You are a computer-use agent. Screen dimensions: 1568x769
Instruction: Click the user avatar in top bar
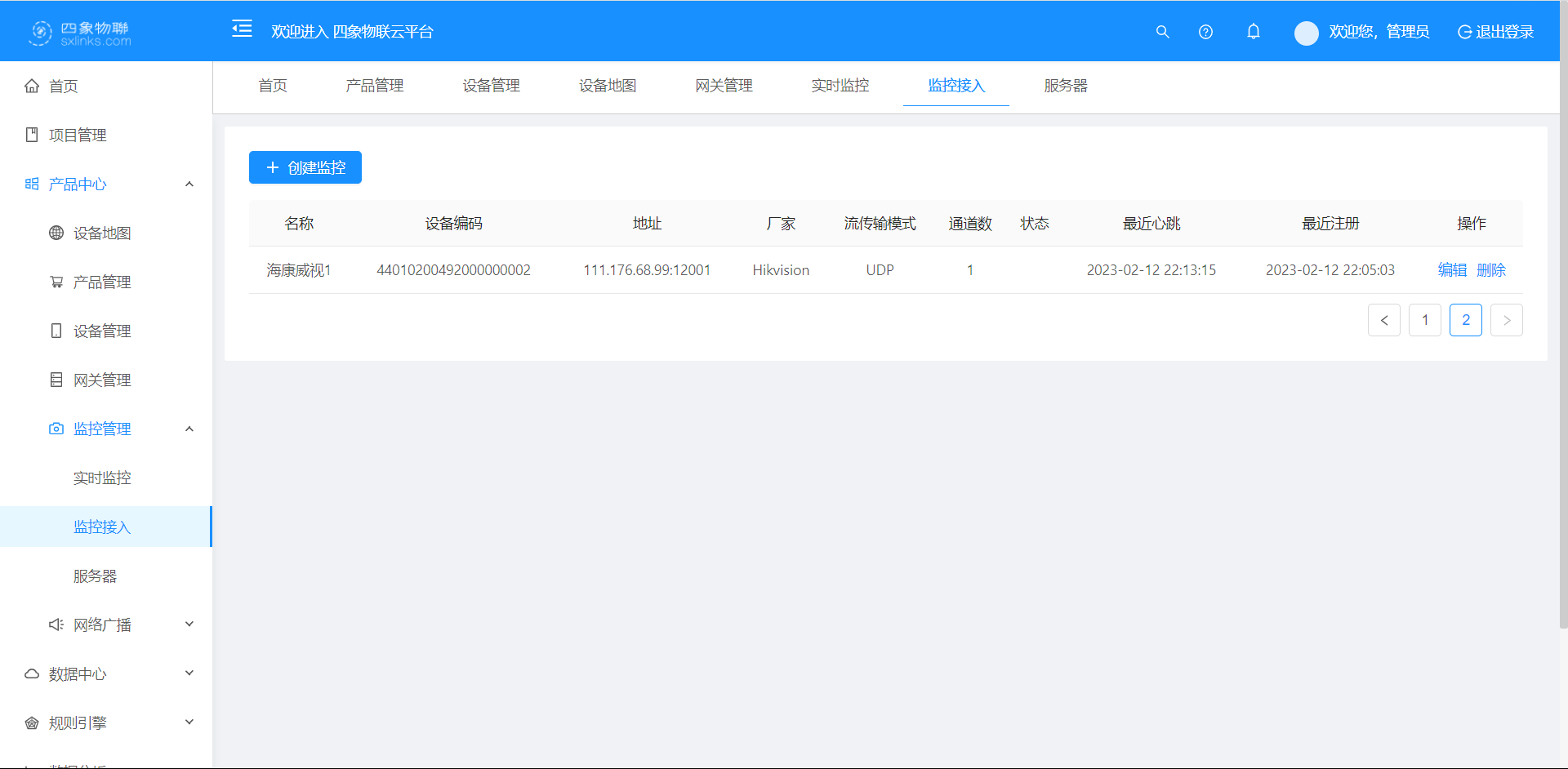point(1306,33)
